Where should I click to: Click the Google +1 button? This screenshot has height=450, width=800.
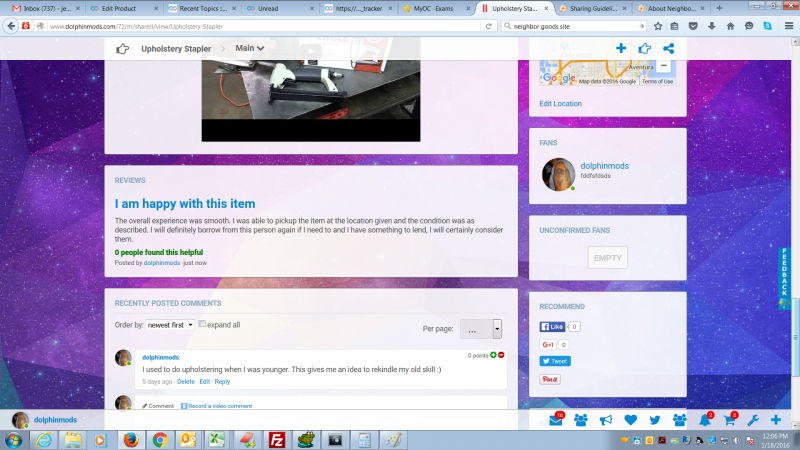point(548,345)
